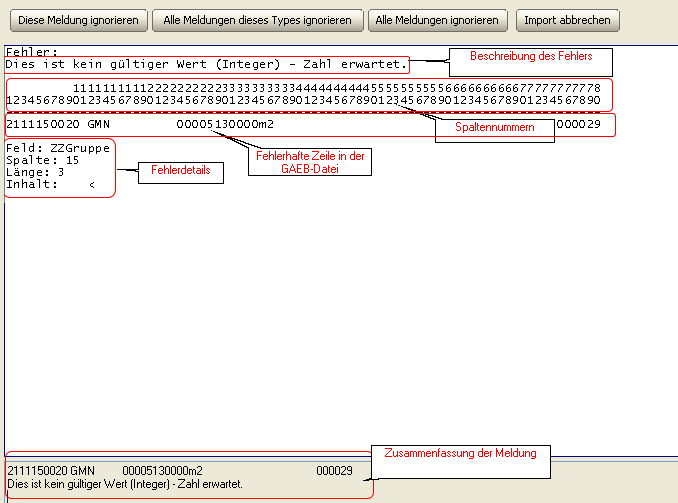Click 'Fehlerhafte Zeile in der GAEB-Datei' callout

310,162
